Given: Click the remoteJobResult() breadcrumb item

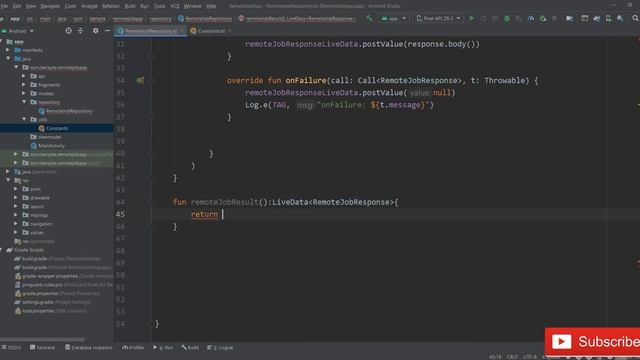Looking at the screenshot, I should pos(297,19).
